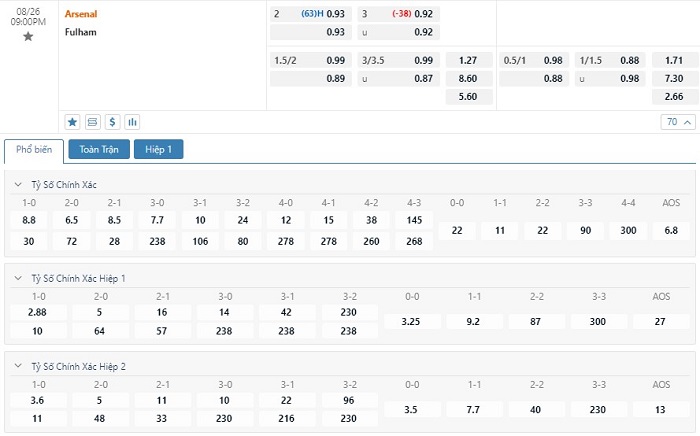Pick 3.25 odds for first-half 0-0

coord(411,322)
